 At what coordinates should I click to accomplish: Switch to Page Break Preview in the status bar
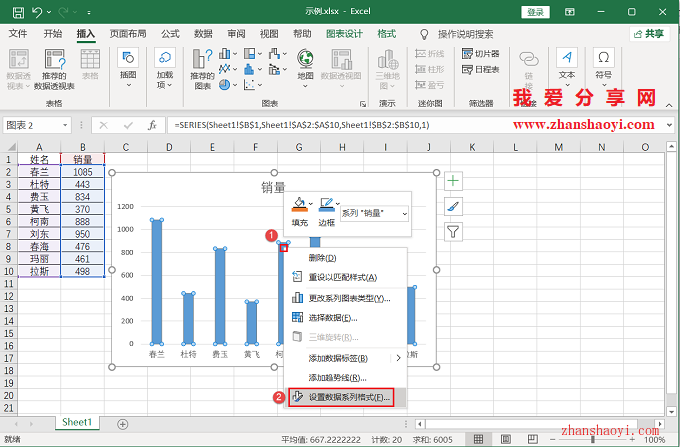click(533, 439)
